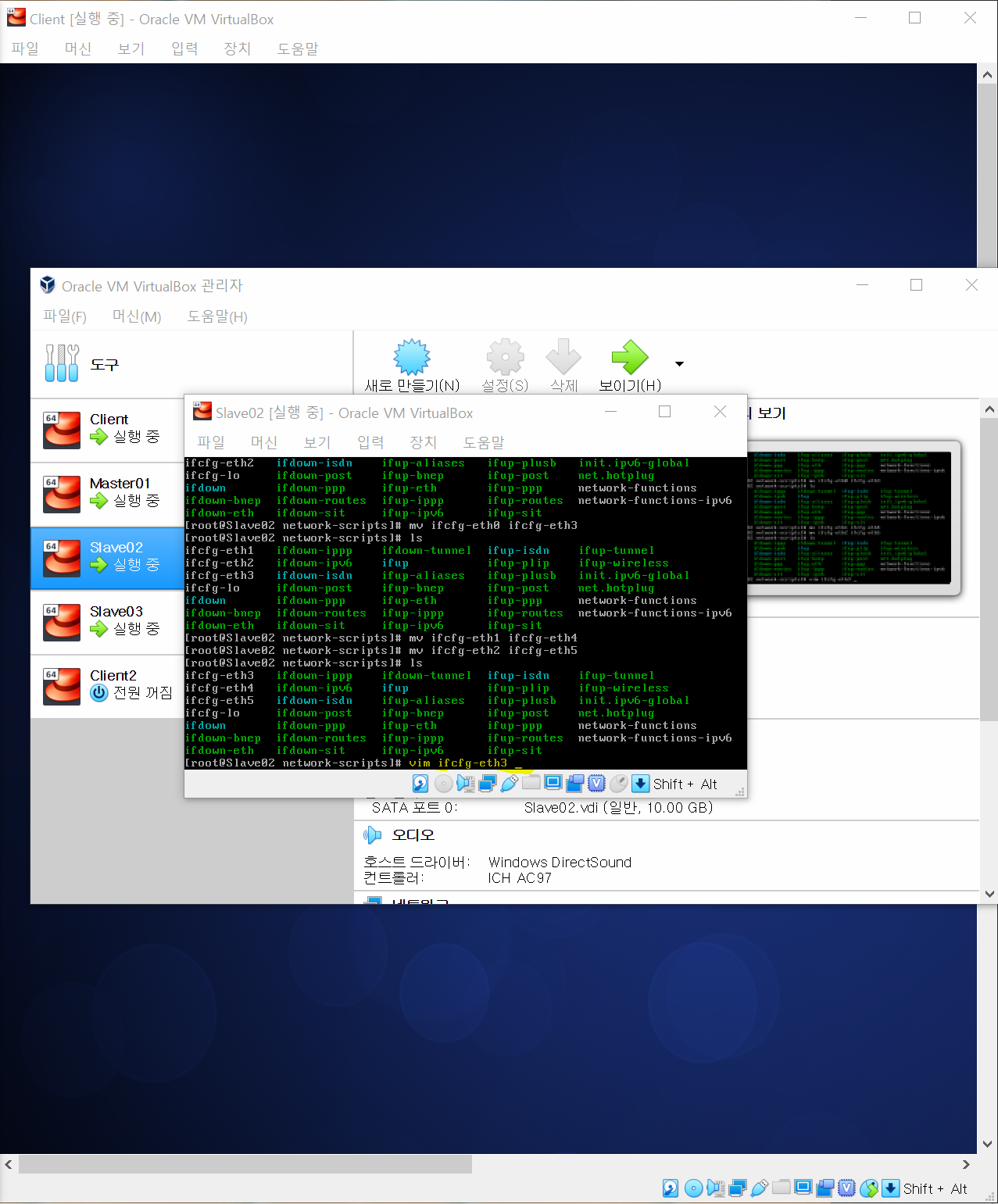Click USB indicator in Slave02 status bar
Viewport: 998px width, 1204px height.
click(x=510, y=783)
